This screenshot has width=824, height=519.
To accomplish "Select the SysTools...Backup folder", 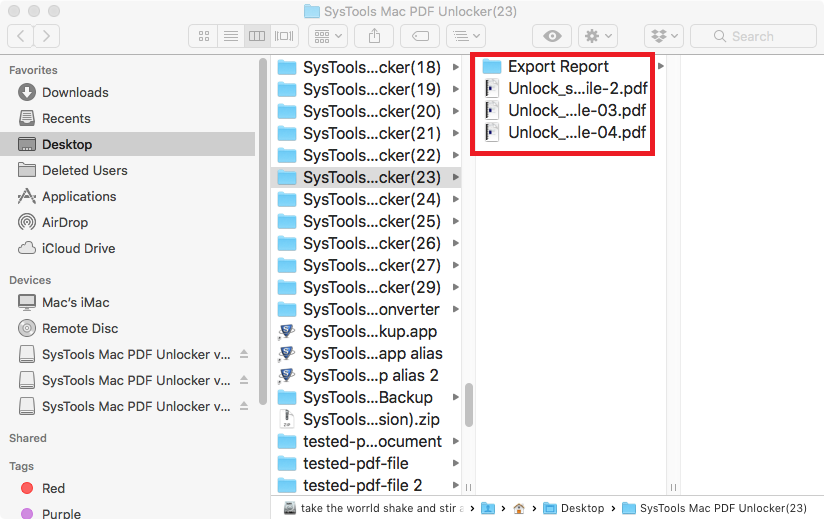I will tap(366, 398).
